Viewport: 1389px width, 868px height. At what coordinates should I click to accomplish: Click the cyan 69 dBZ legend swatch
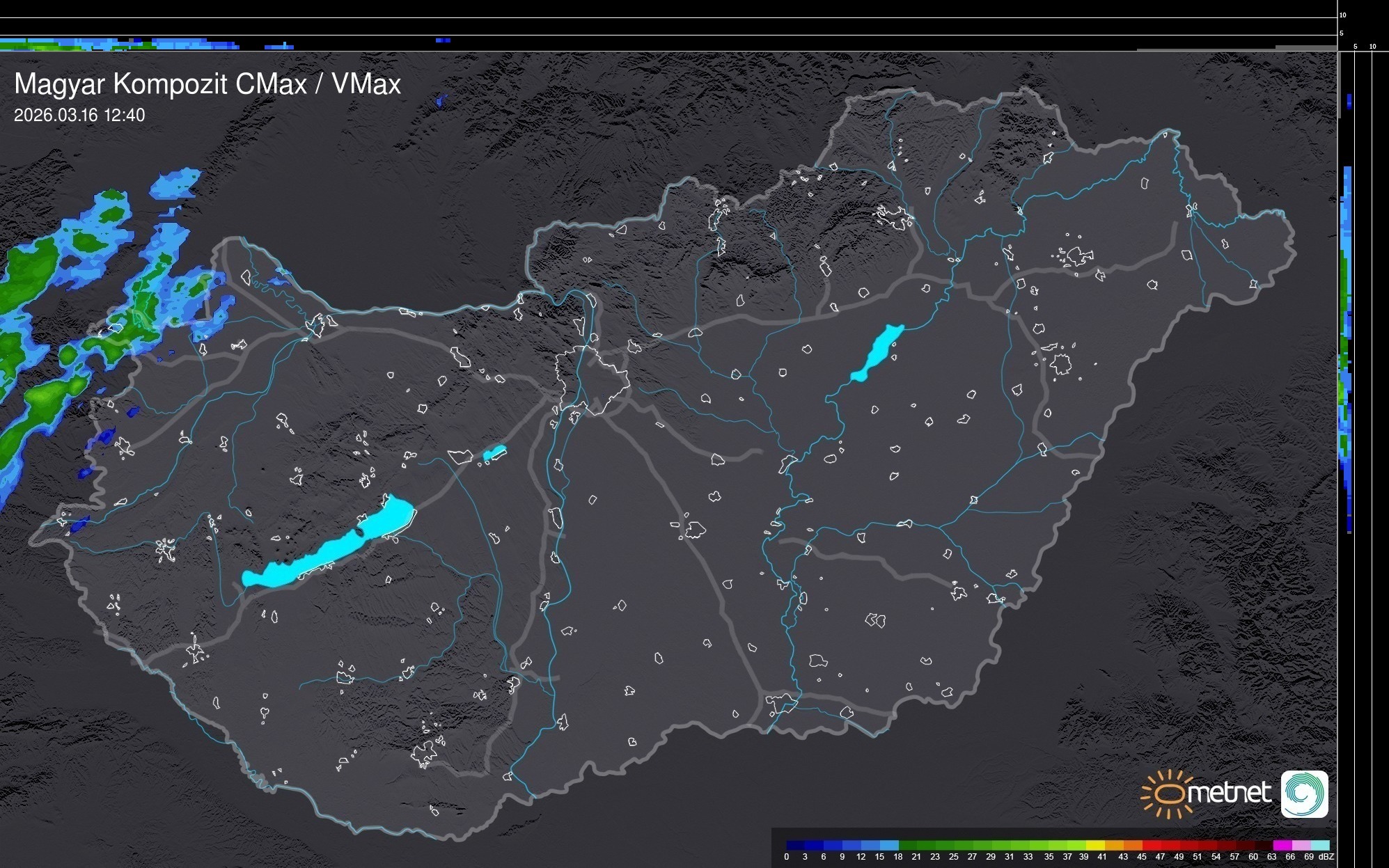1319,845
